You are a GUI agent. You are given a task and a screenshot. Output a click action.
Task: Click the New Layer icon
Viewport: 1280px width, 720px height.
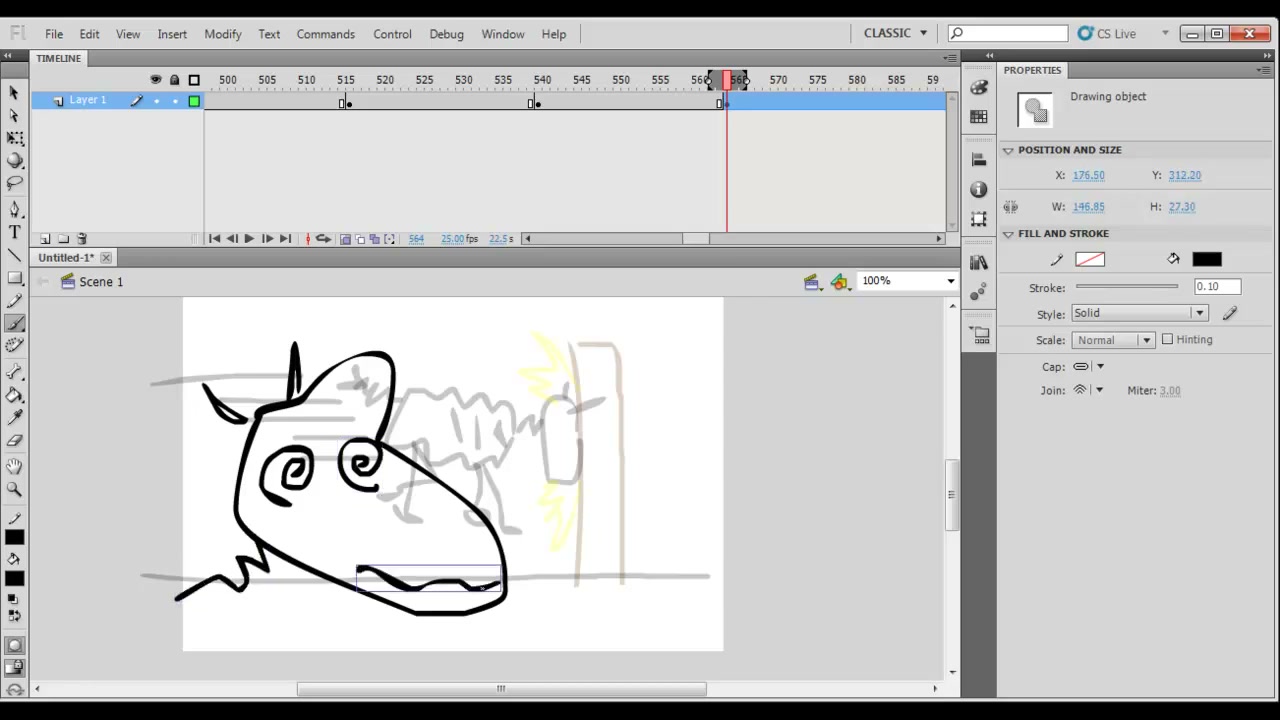[45, 239]
